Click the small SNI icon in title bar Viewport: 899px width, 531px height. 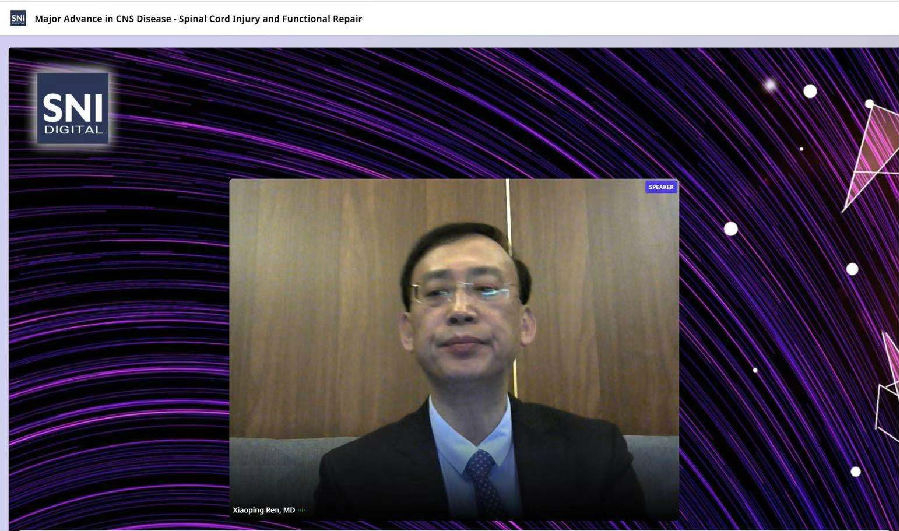[18, 19]
